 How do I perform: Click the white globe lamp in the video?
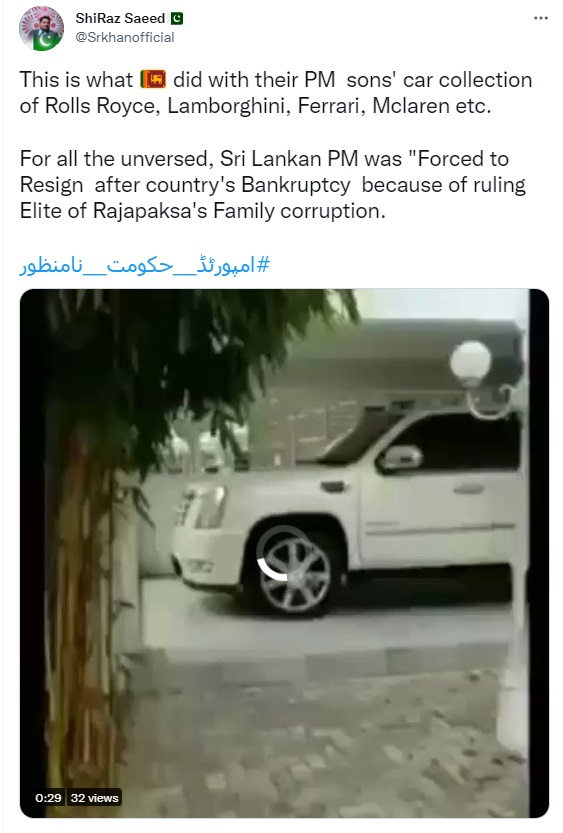471,361
